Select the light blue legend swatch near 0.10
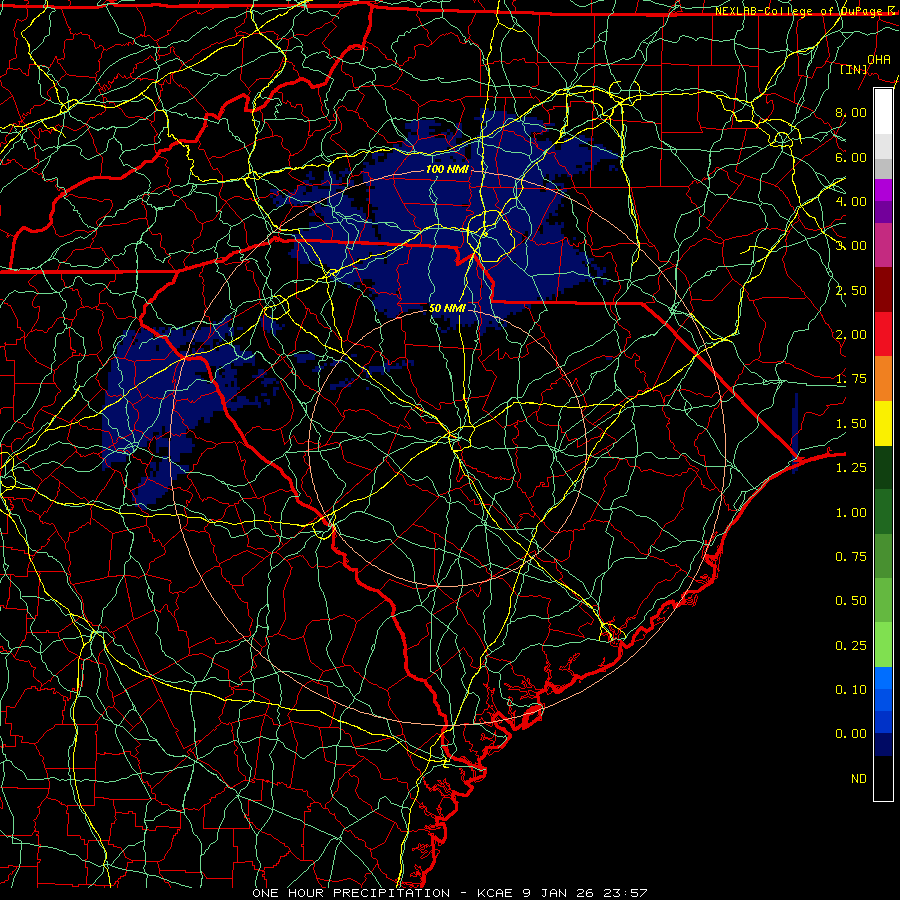This screenshot has height=900, width=900. tap(883, 678)
